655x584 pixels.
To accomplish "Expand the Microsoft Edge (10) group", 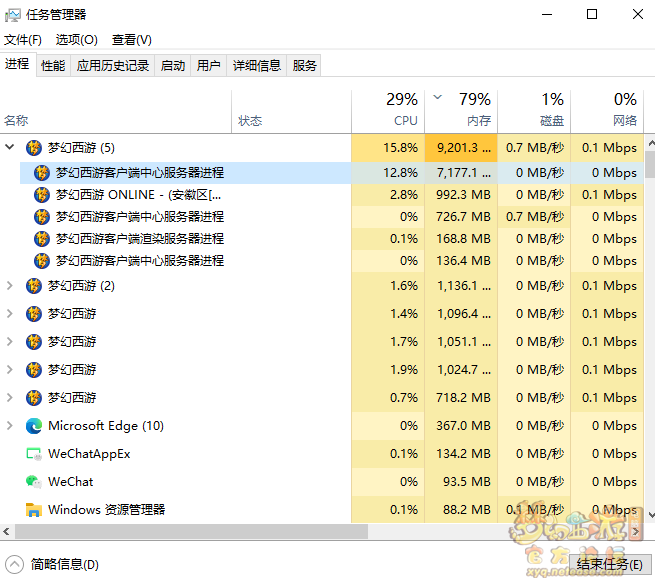I will point(10,426).
